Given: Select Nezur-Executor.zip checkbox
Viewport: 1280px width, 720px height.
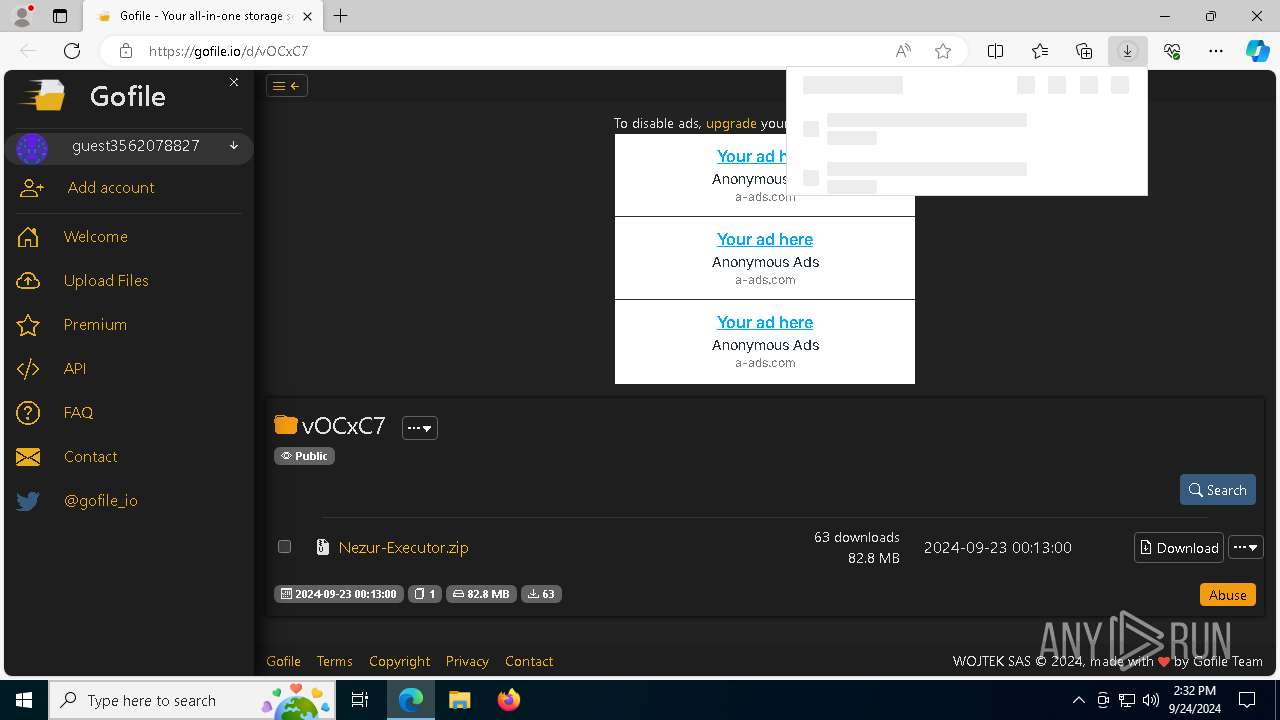Looking at the screenshot, I should (x=284, y=547).
